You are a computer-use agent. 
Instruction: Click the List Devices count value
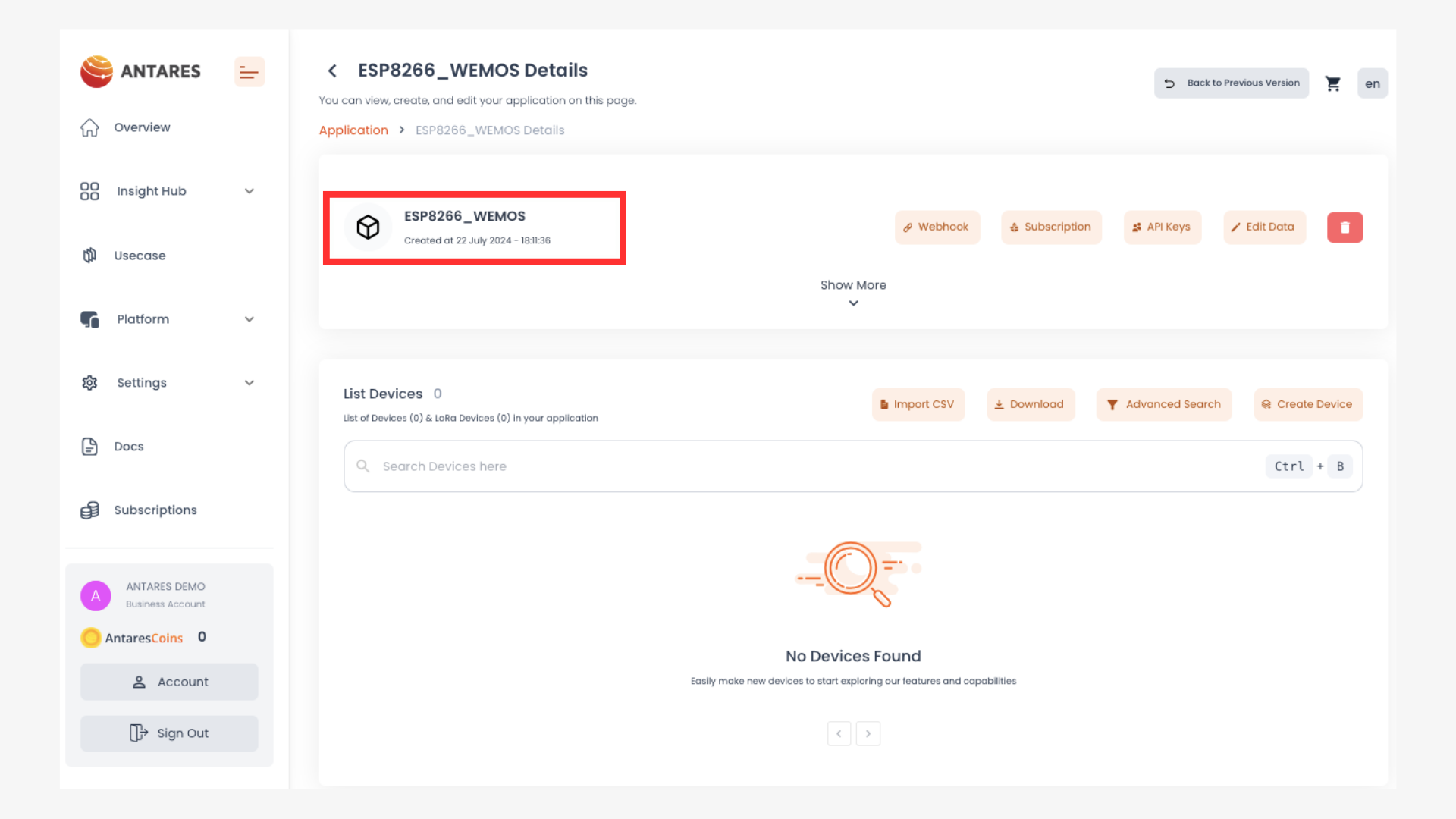pyautogui.click(x=438, y=394)
